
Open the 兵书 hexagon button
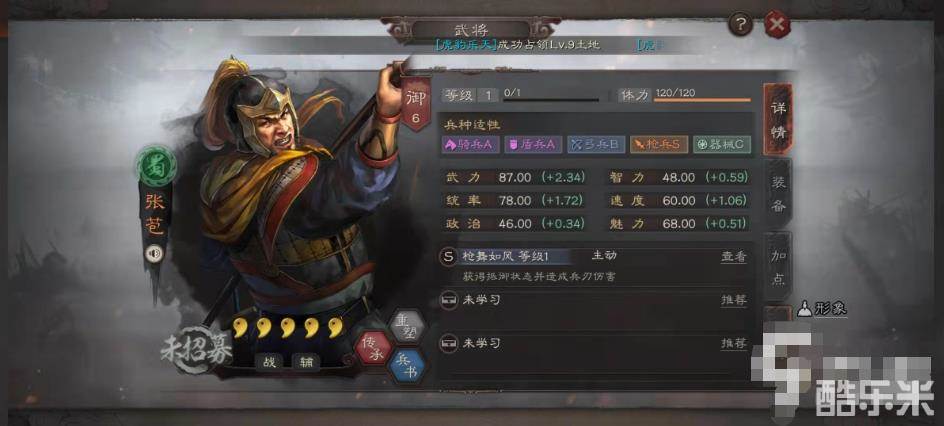coord(406,366)
